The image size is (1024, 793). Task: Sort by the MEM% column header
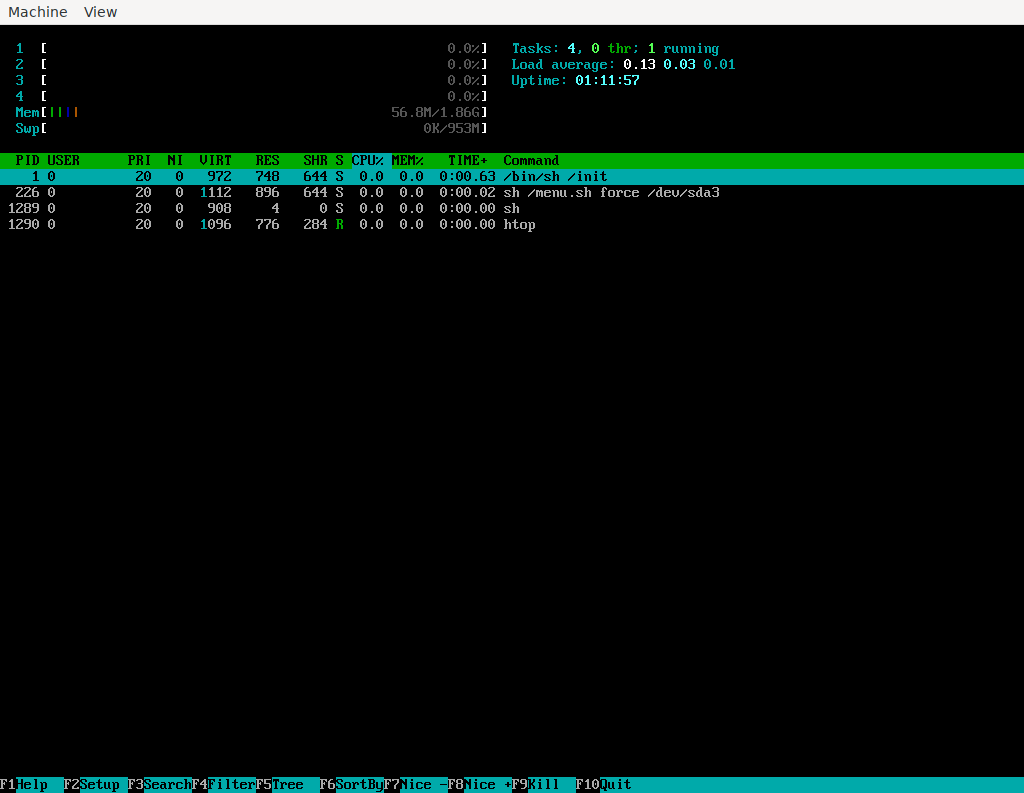(408, 161)
